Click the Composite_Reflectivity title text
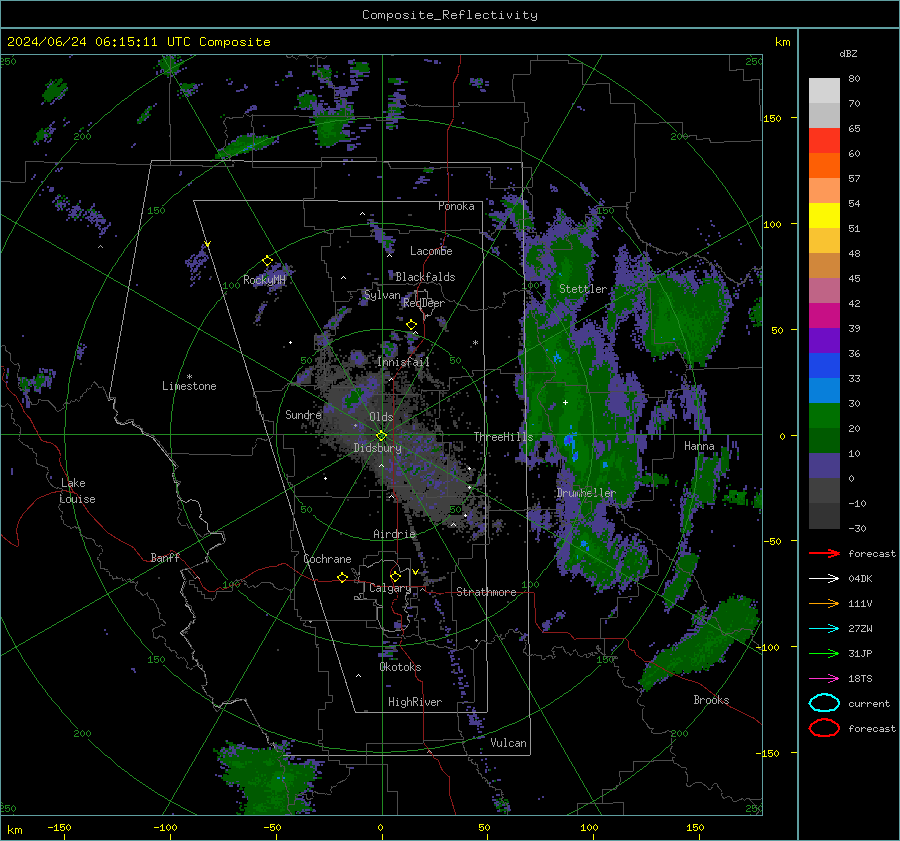The height and width of the screenshot is (841, 900). point(450,15)
